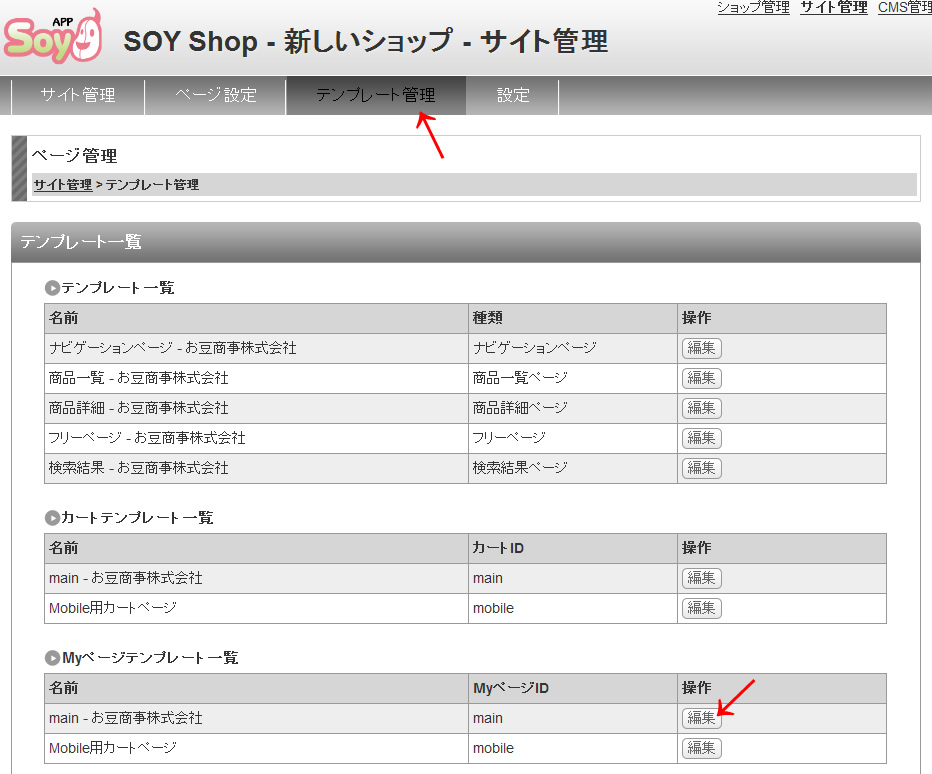
Task: Click the mobile MyページID cell
Action: 573,748
